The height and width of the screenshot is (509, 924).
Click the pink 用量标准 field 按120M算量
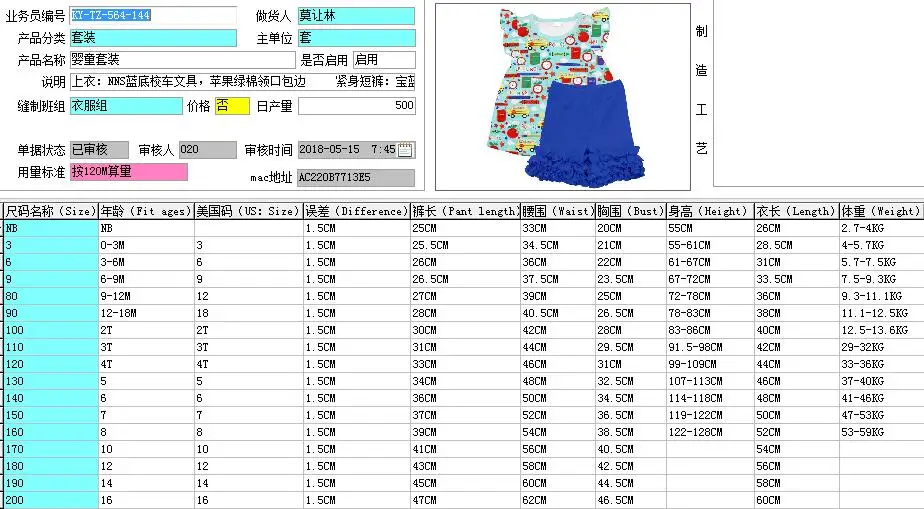coord(128,172)
